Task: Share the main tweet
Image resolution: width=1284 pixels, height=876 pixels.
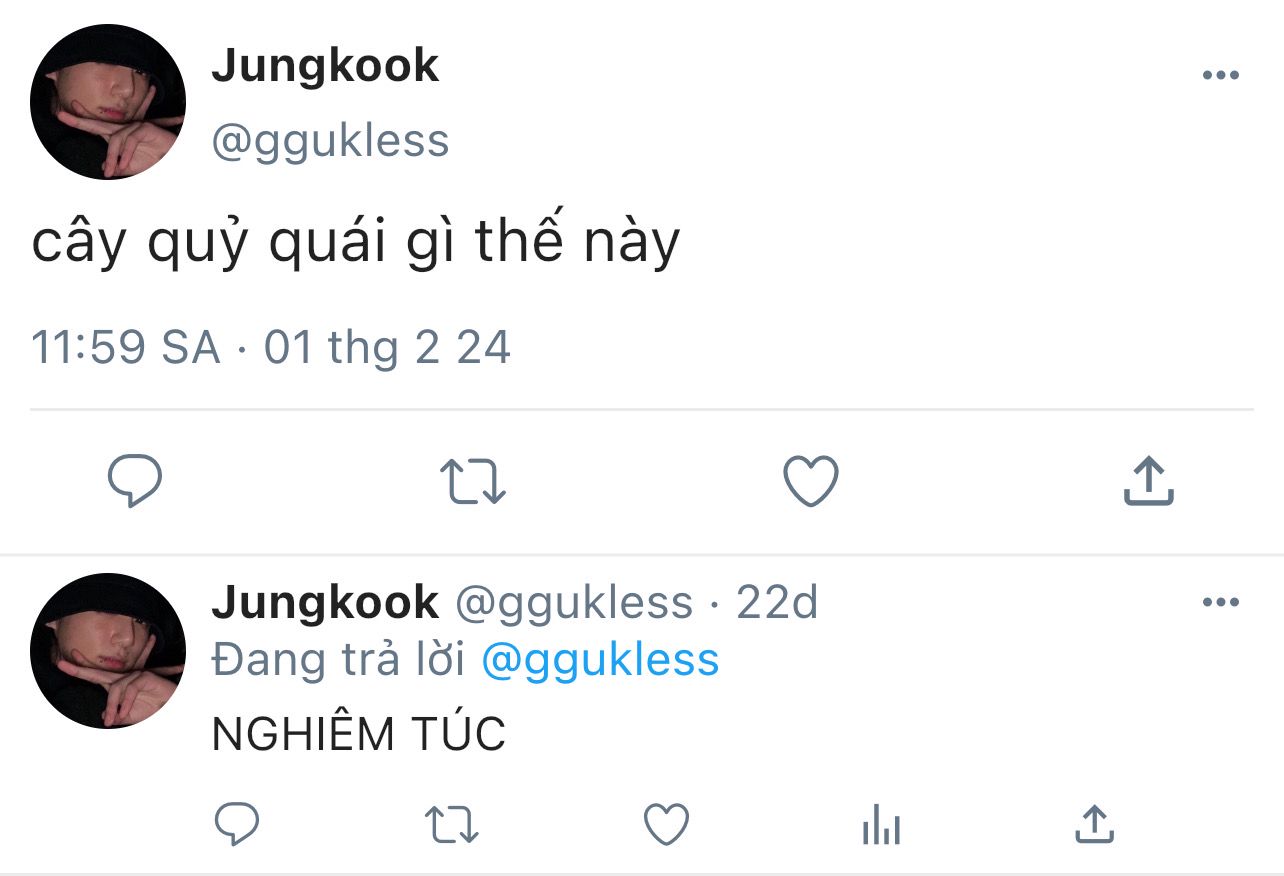Action: [1148, 482]
